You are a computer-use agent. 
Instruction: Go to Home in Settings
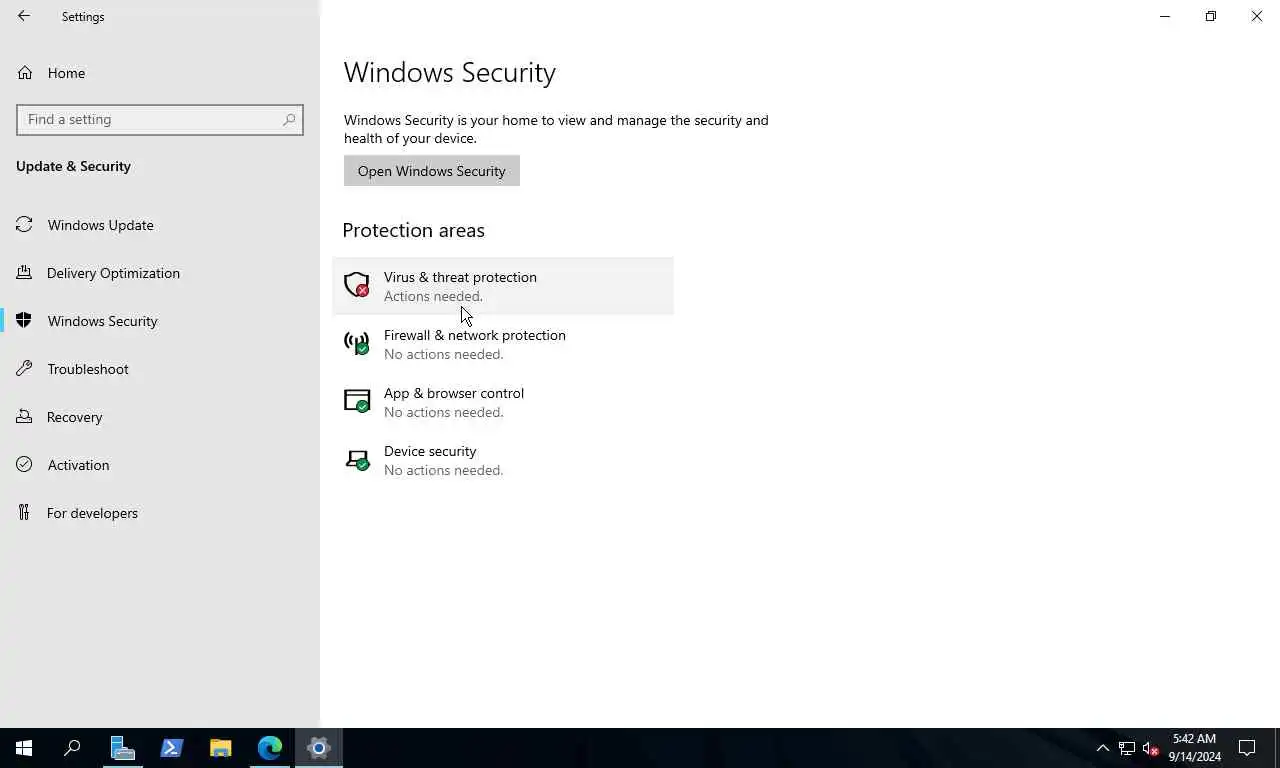(160, 73)
